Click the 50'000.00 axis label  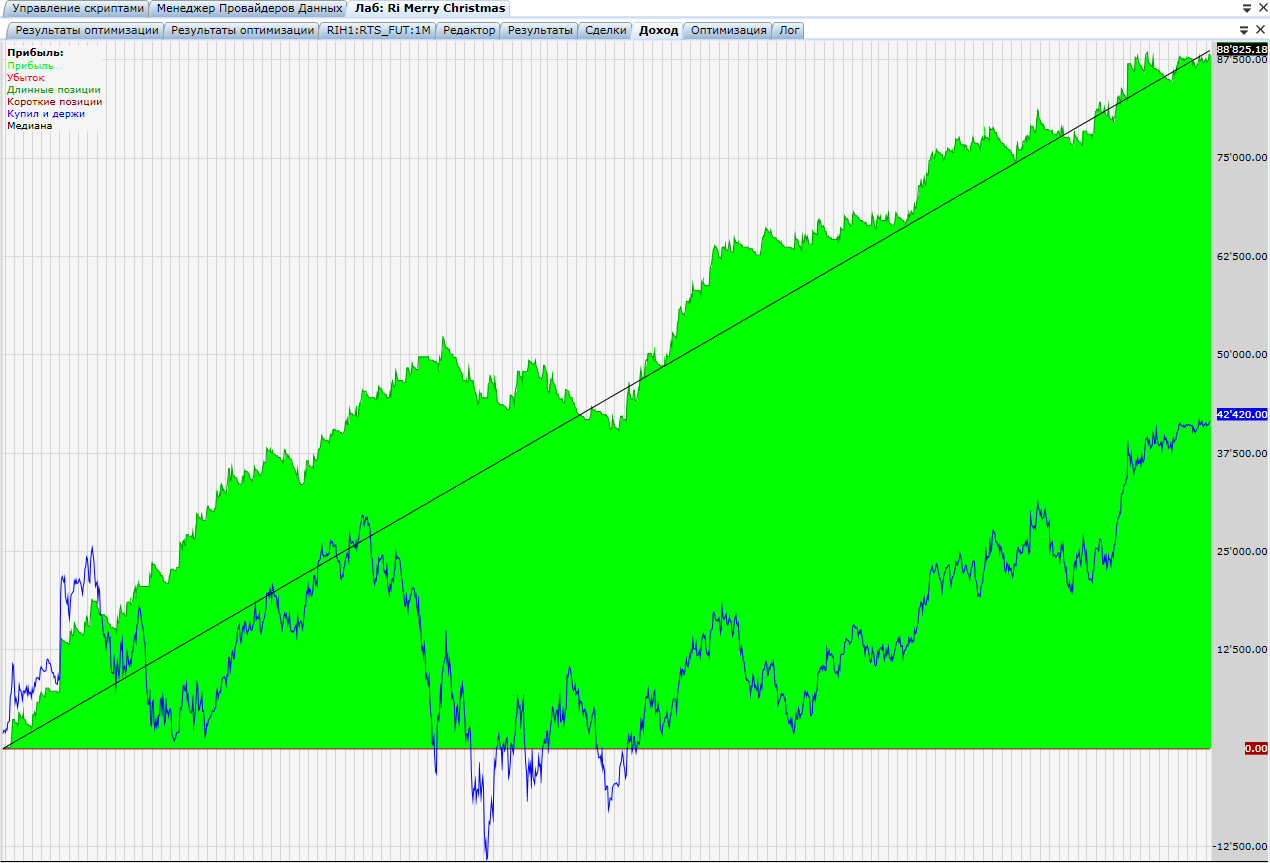(1241, 354)
